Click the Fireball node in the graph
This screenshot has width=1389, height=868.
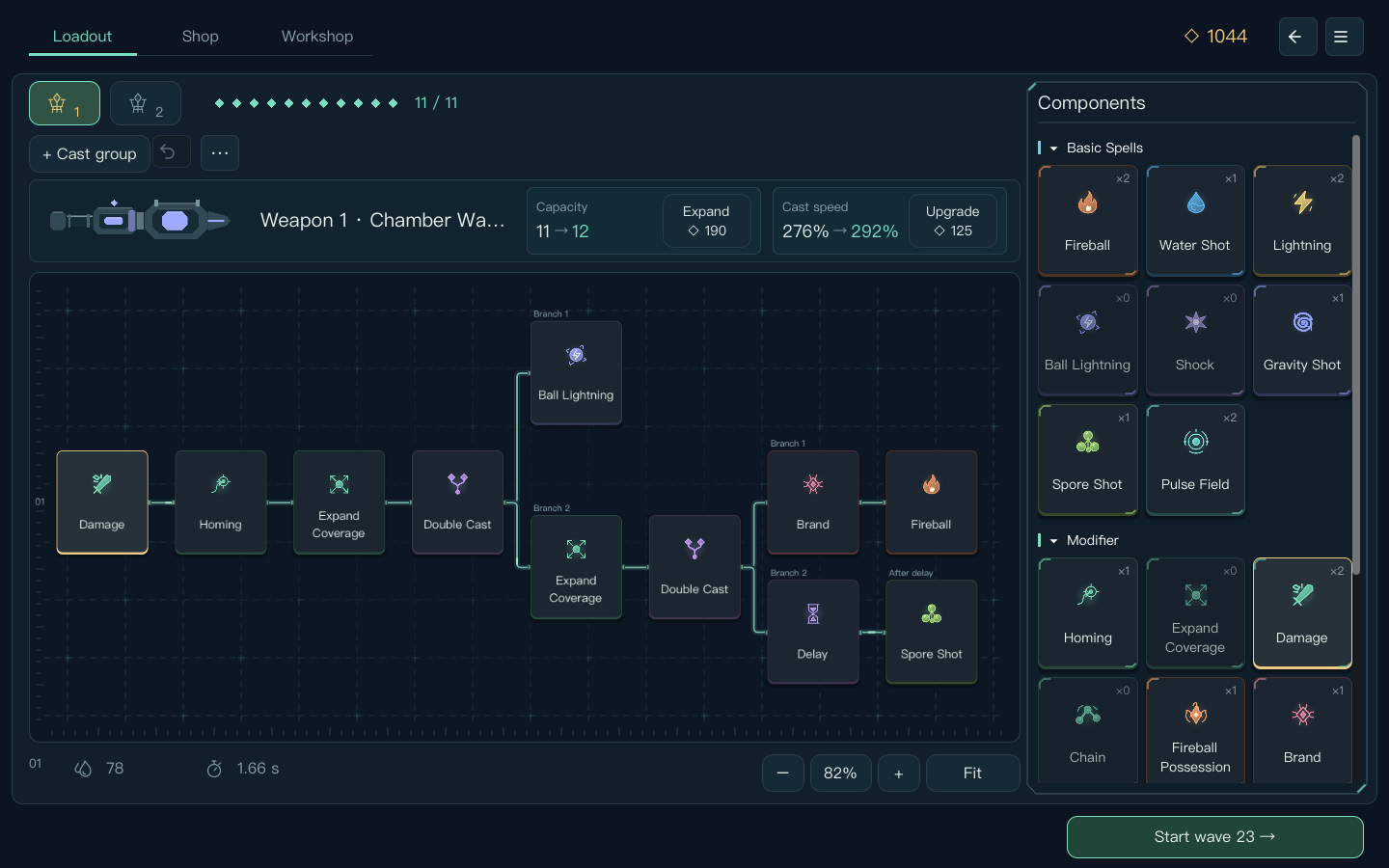pyautogui.click(x=931, y=502)
